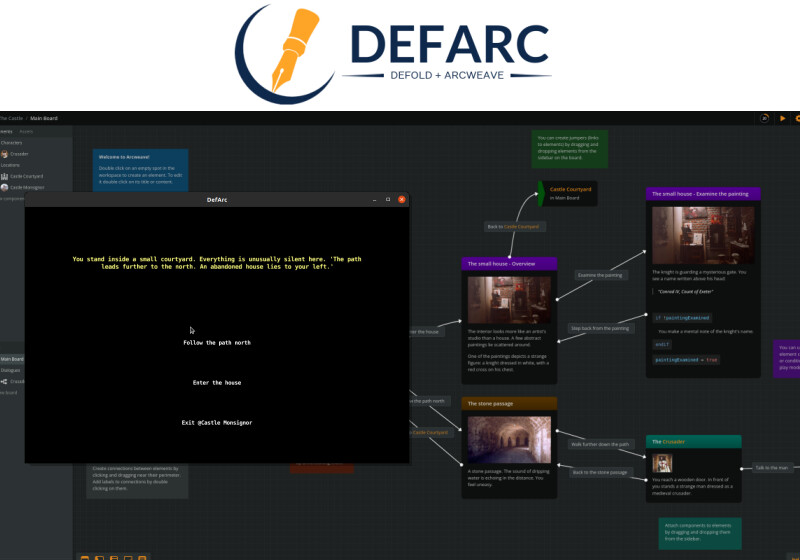Minimize the DefArc window

[x=374, y=200]
